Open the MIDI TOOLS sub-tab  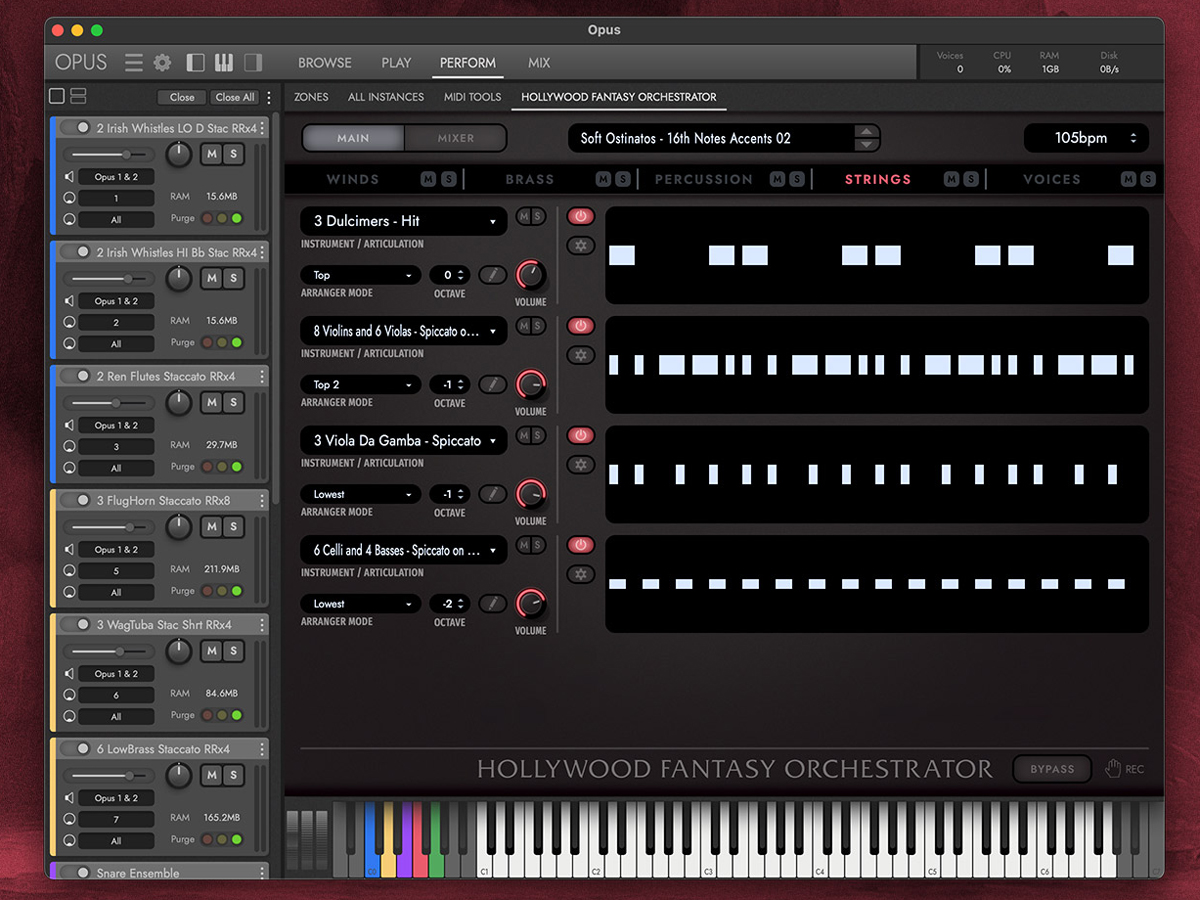point(472,97)
